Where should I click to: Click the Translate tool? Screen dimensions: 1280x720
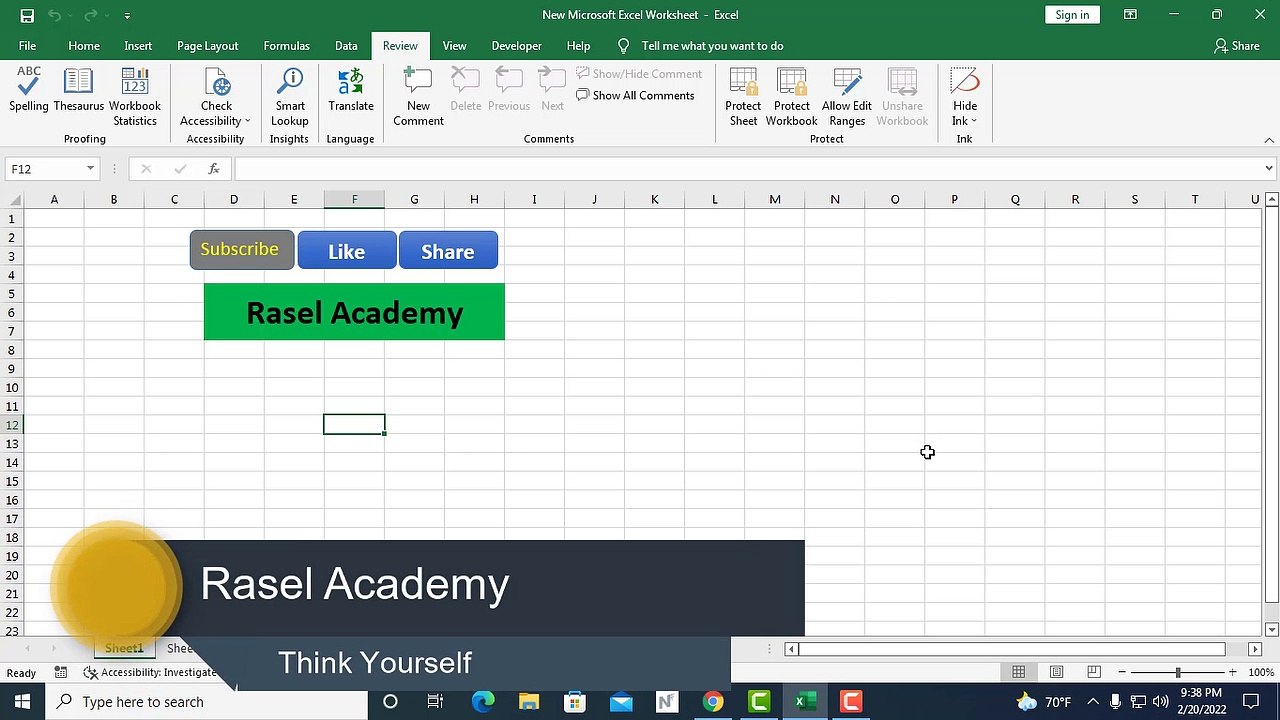click(351, 90)
